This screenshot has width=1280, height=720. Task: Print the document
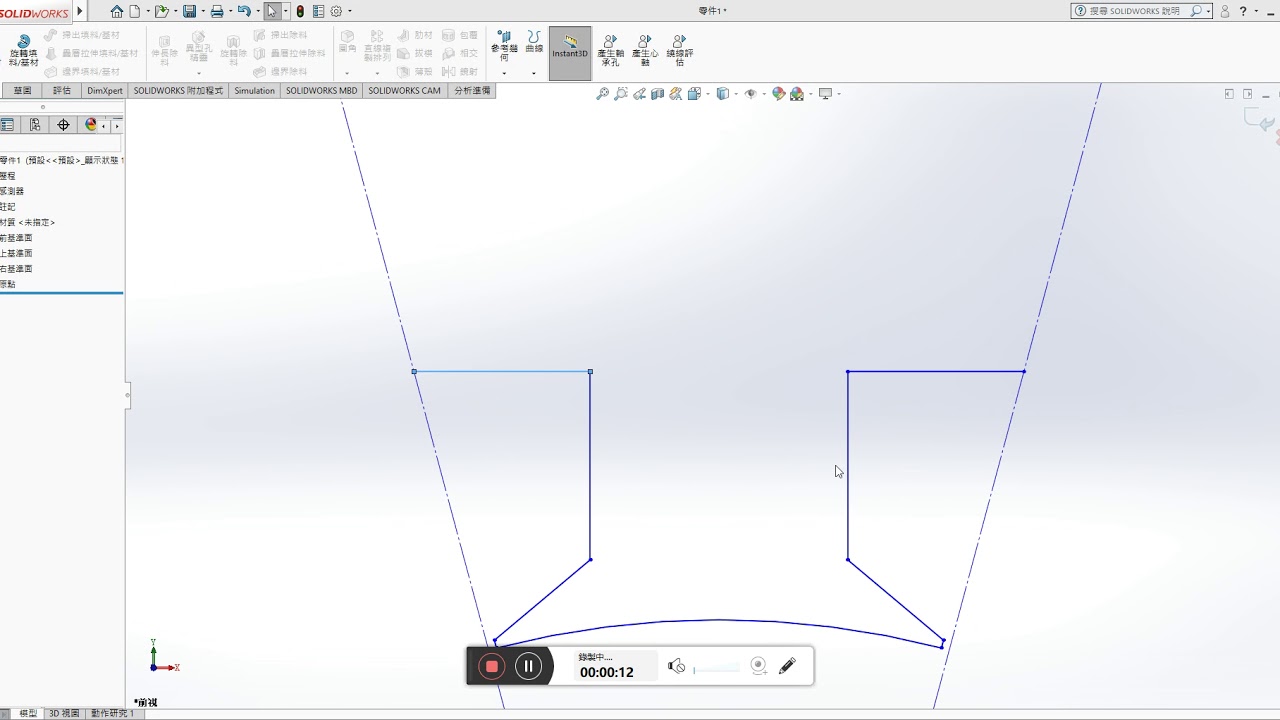point(216,11)
